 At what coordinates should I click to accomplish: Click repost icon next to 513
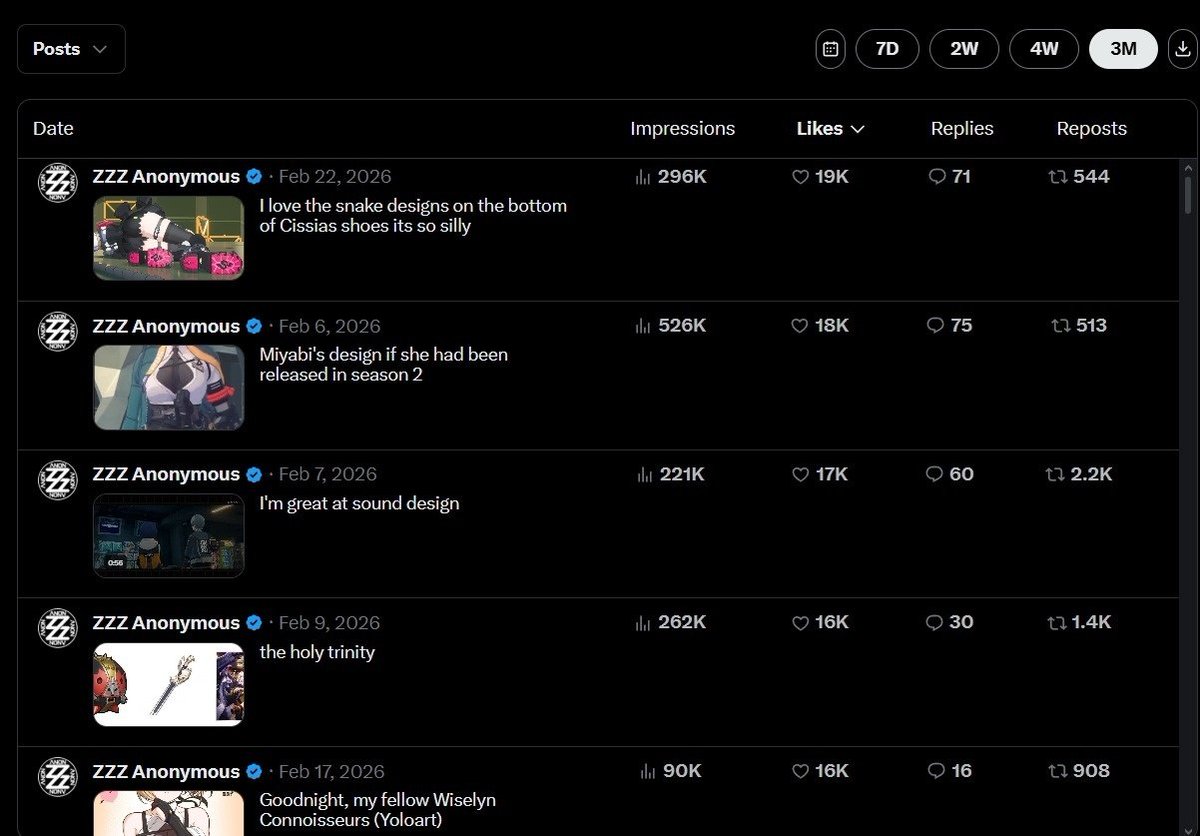[1061, 326]
